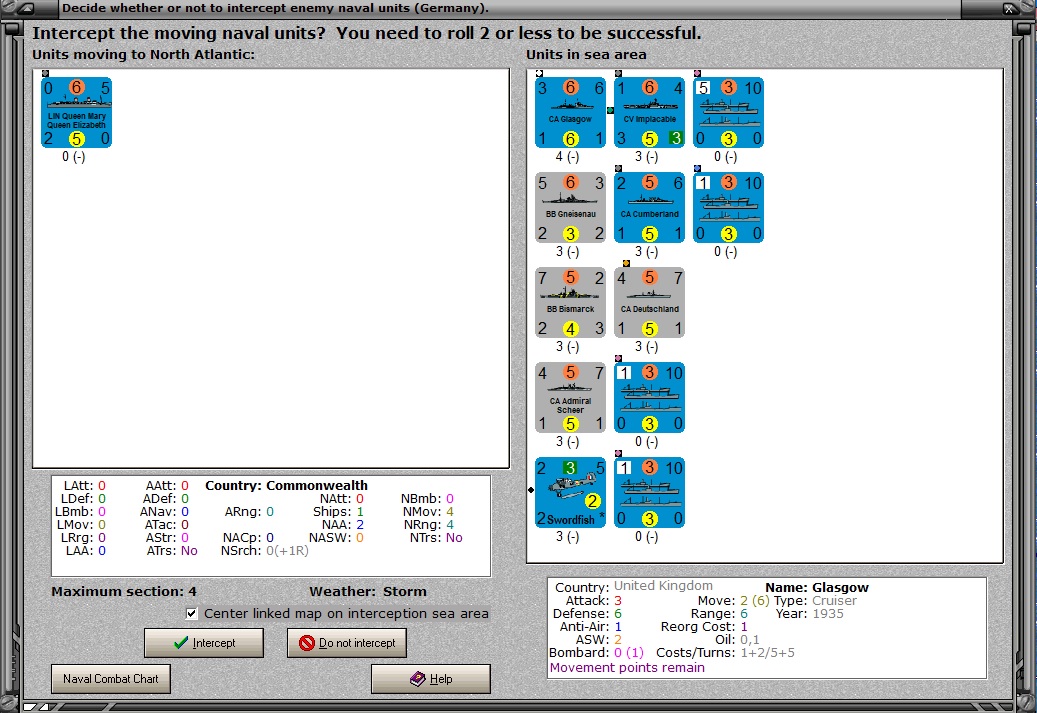Click the 'Weather: Storm' label
The width and height of the screenshot is (1037, 713).
coord(368,591)
